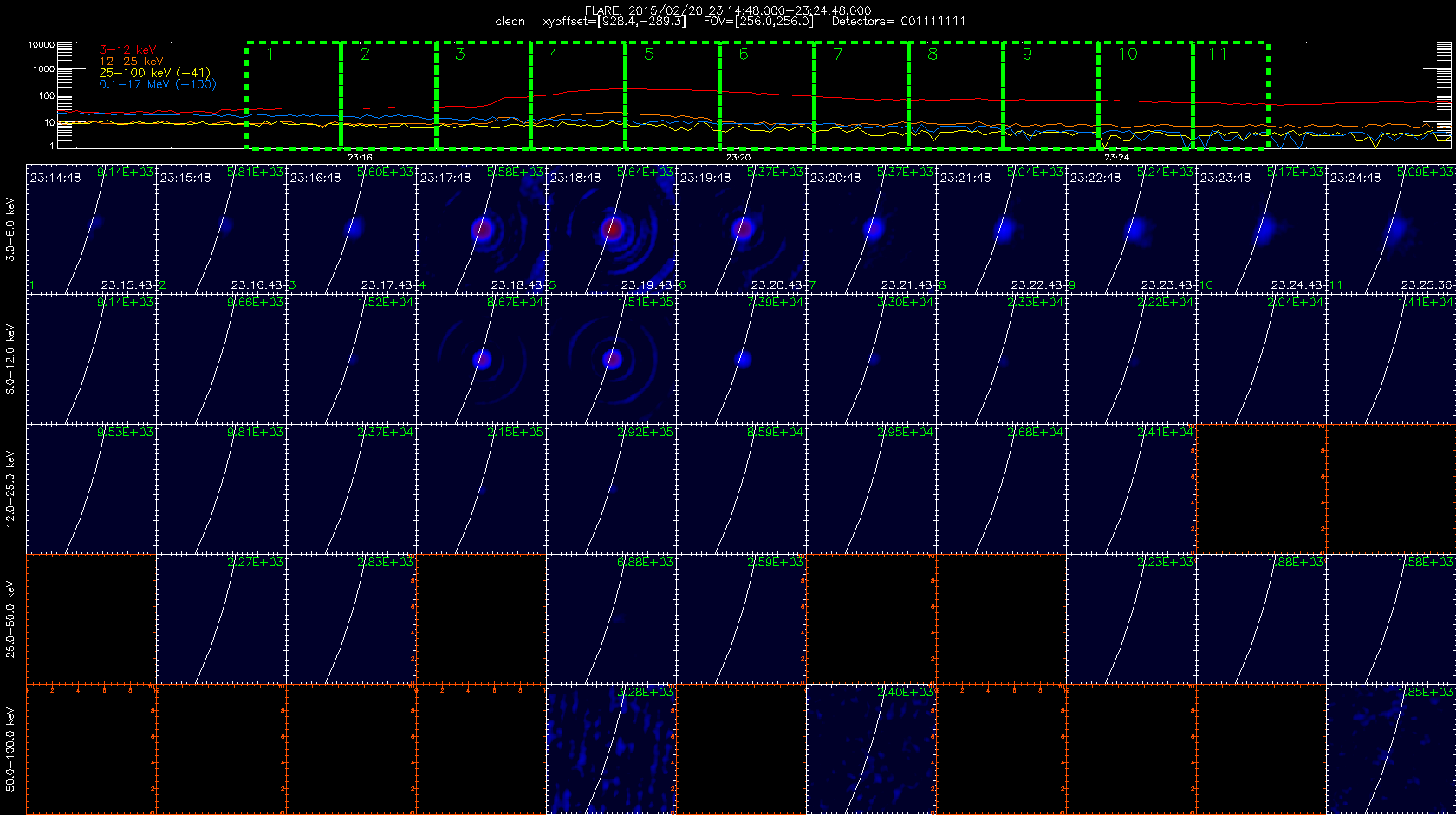Open the 25.0-50.0 keV image labeled 6.88E+03
The width and height of the screenshot is (1456, 815).
tap(611, 619)
